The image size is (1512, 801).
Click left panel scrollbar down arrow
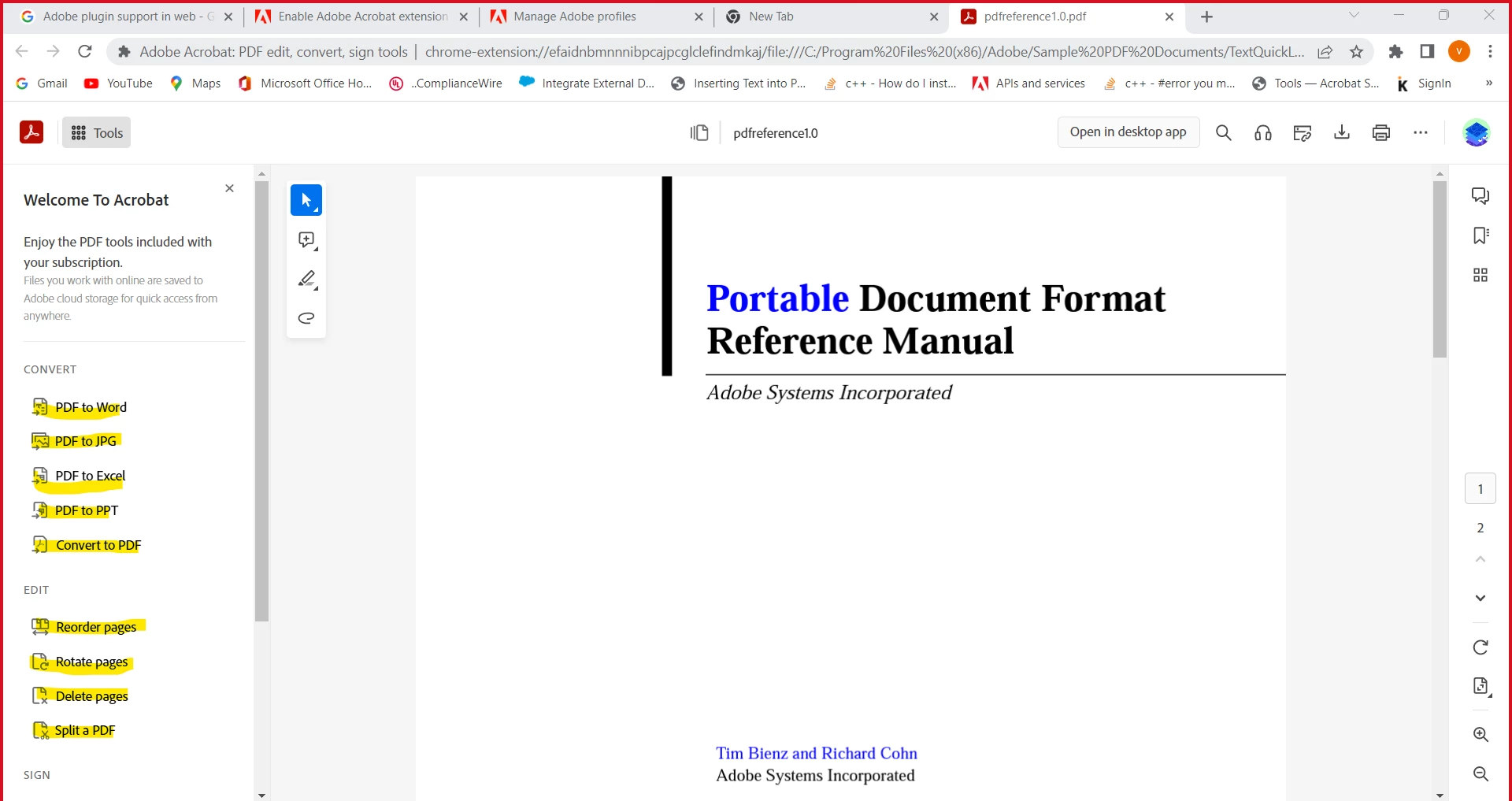click(261, 795)
